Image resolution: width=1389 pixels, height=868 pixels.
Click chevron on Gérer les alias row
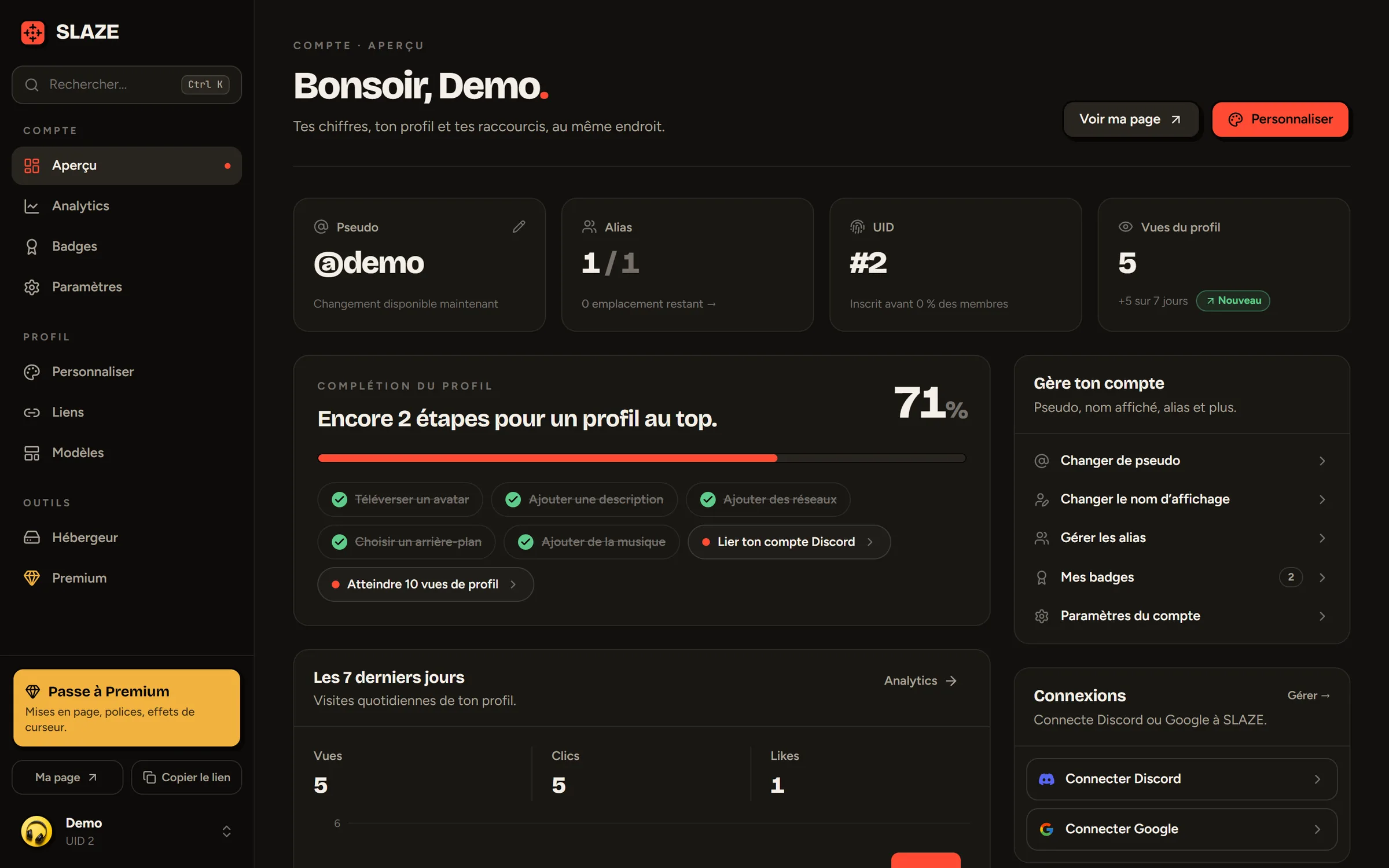pos(1322,538)
